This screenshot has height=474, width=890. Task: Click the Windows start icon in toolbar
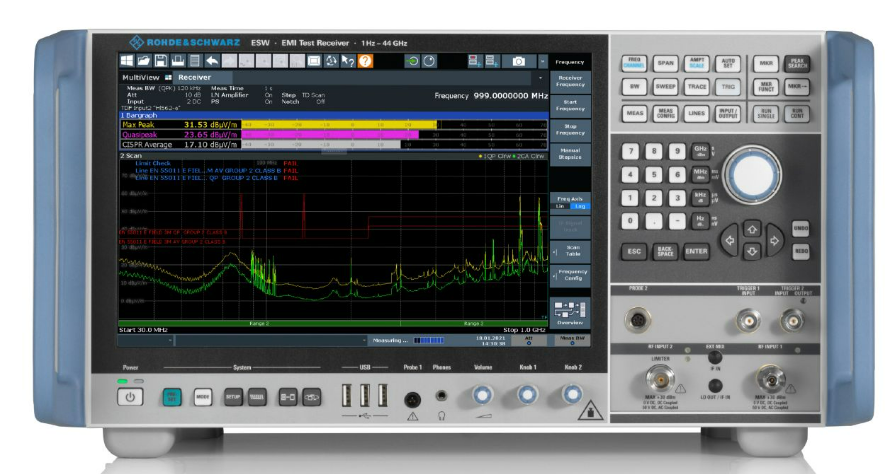(x=128, y=62)
